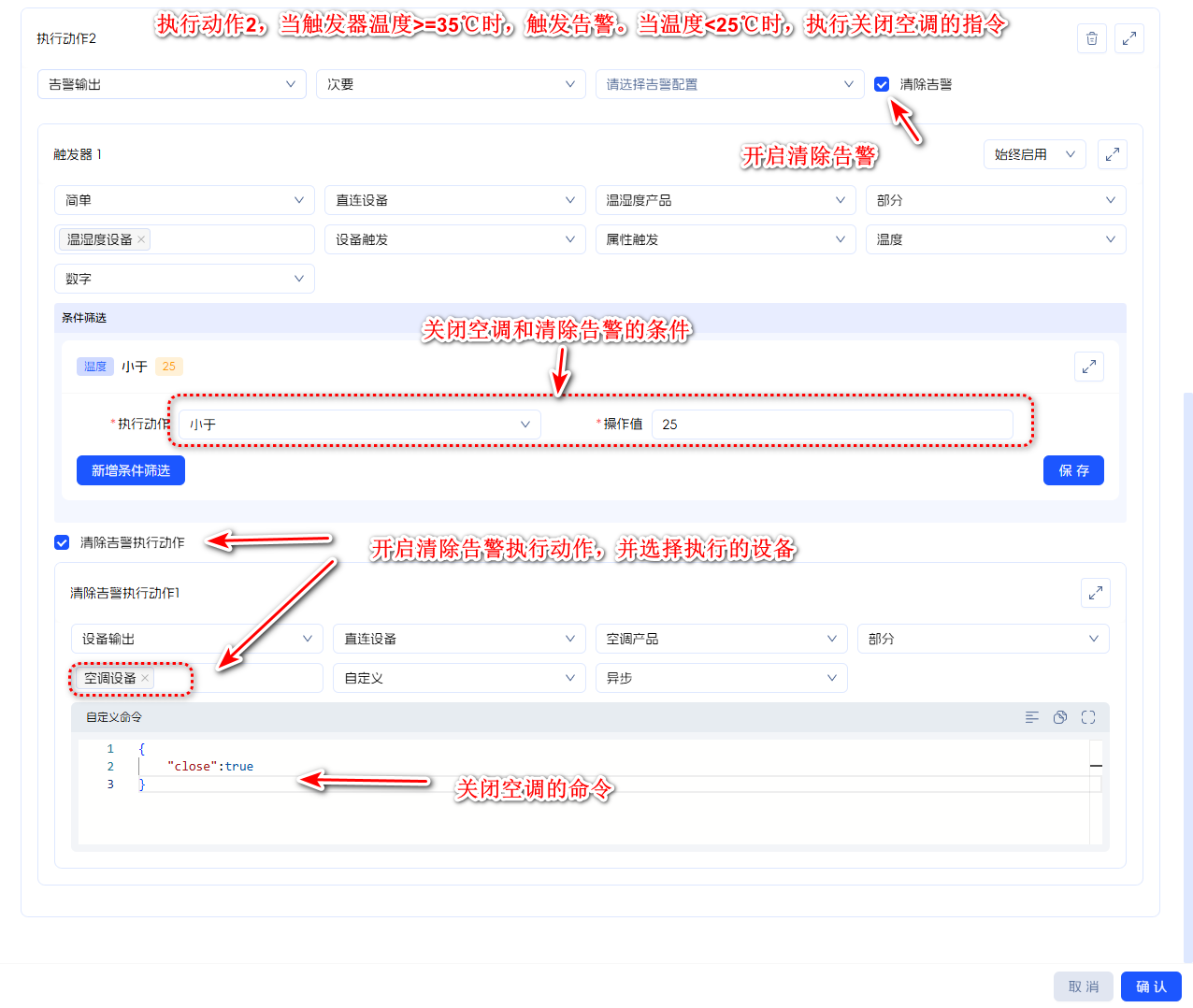This screenshot has height=1008, width=1193.
Task: Open the 始终启用 trigger dropdown
Action: pyautogui.click(x=1034, y=154)
